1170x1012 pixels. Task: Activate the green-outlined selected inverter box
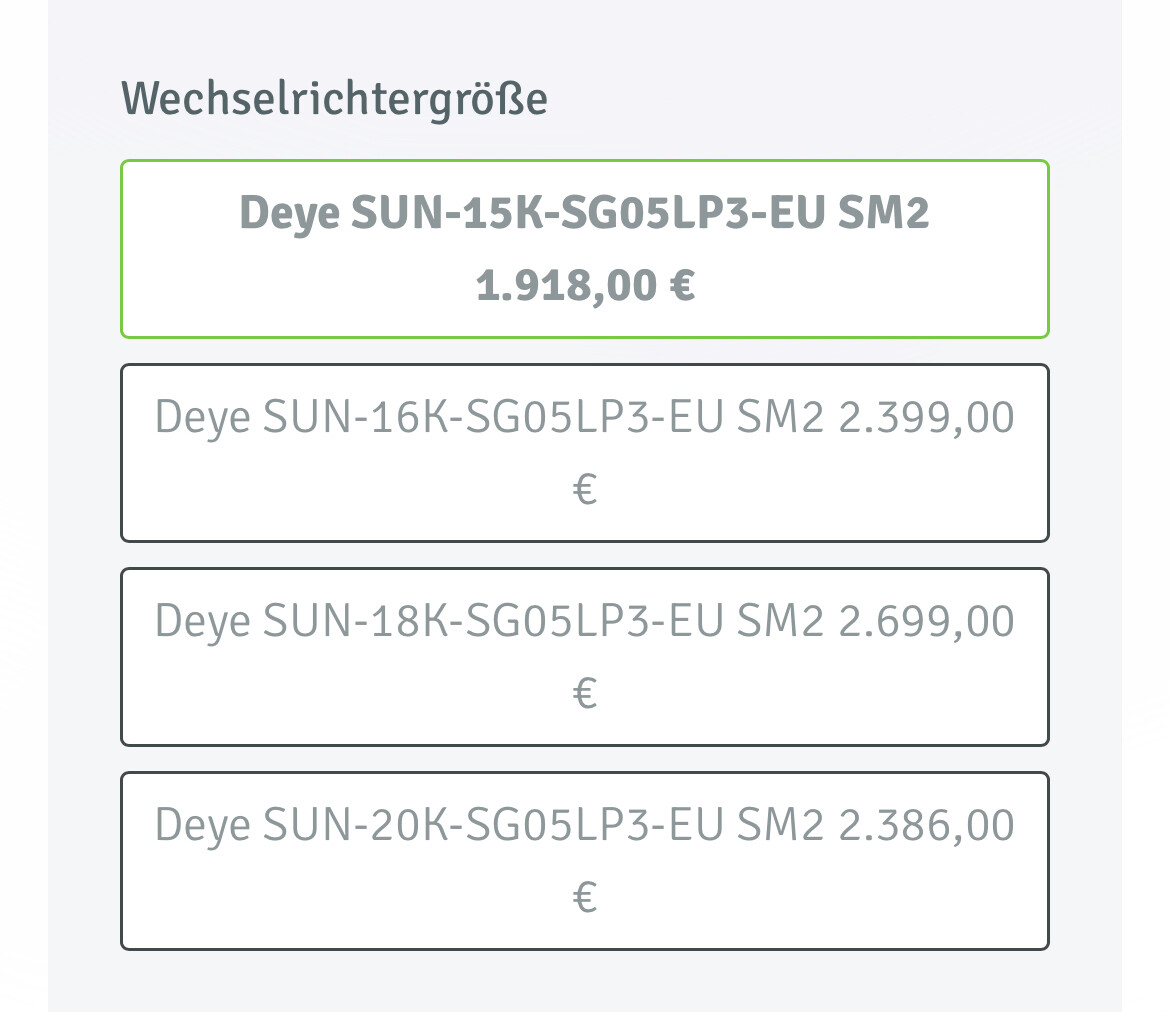click(x=585, y=249)
